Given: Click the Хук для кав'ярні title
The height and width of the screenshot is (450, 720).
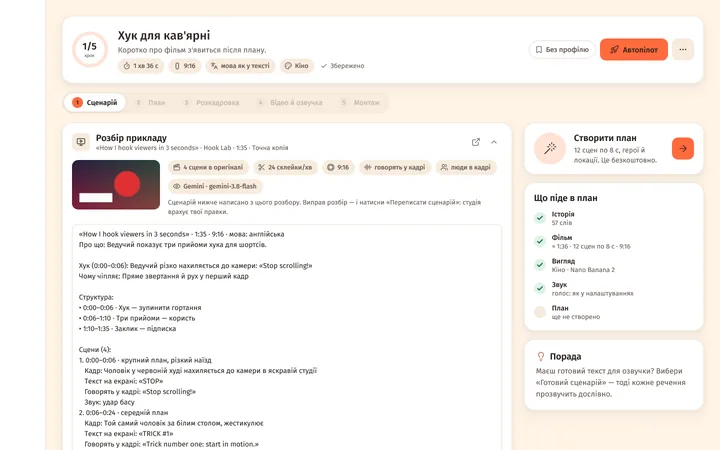Looking at the screenshot, I should [x=164, y=35].
